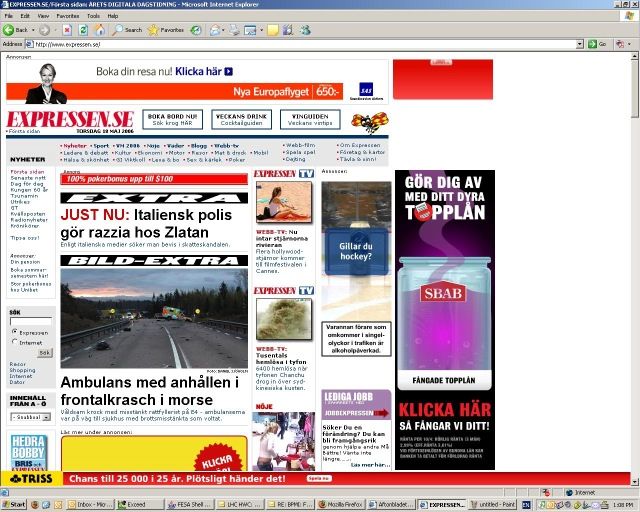This screenshot has height=512, width=640.
Task: Open Ambulans med anhållen headline
Action: (x=149, y=391)
